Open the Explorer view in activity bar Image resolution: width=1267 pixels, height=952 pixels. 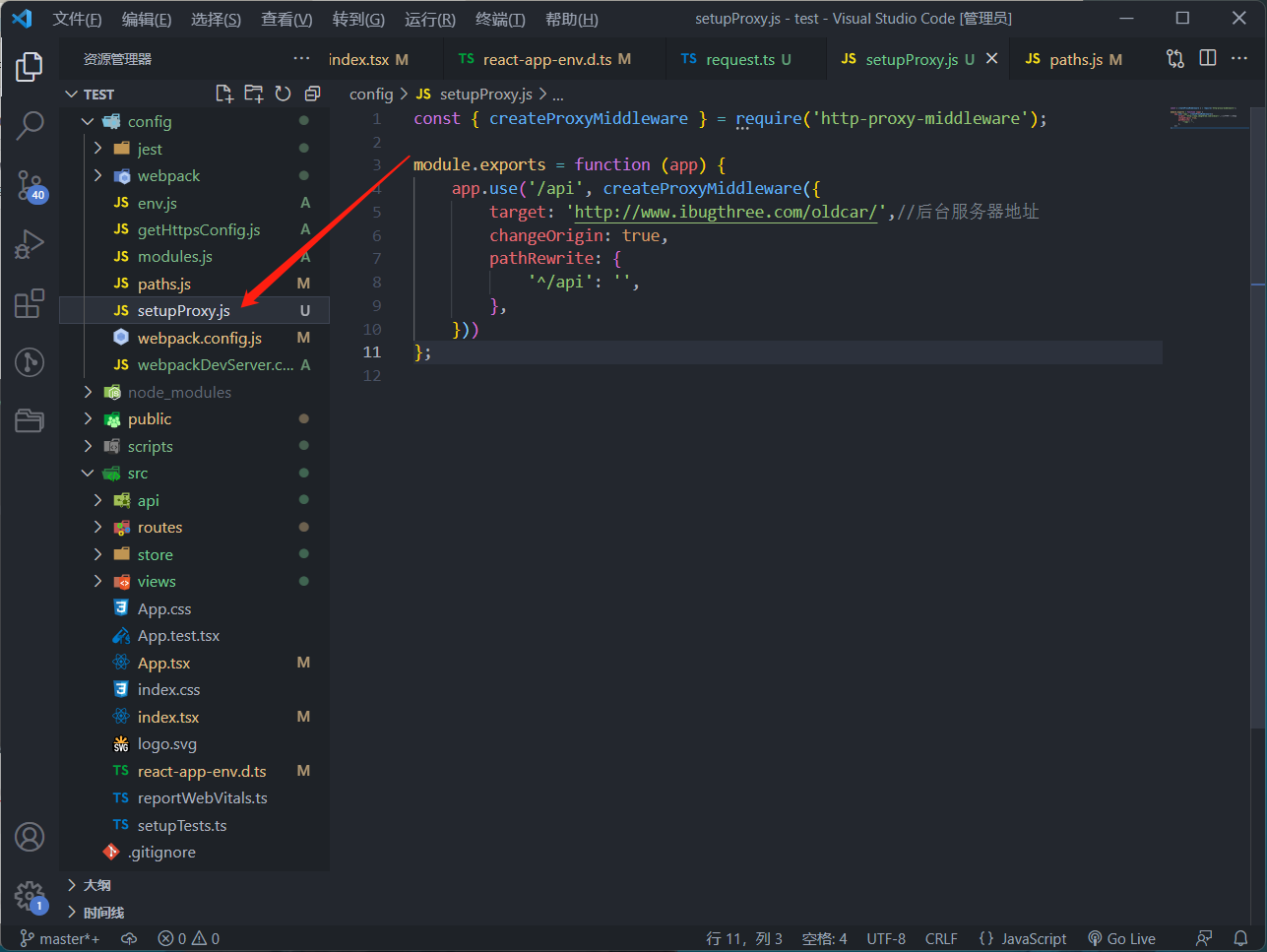click(x=30, y=67)
